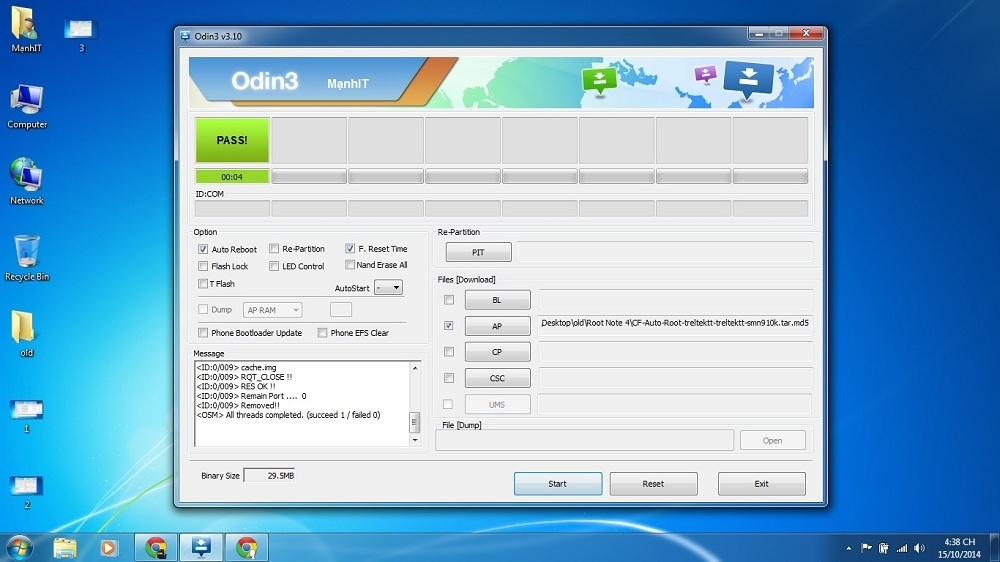Image resolution: width=1000 pixels, height=562 pixels.
Task: Launch Windows Media Player from taskbar
Action: coord(108,547)
